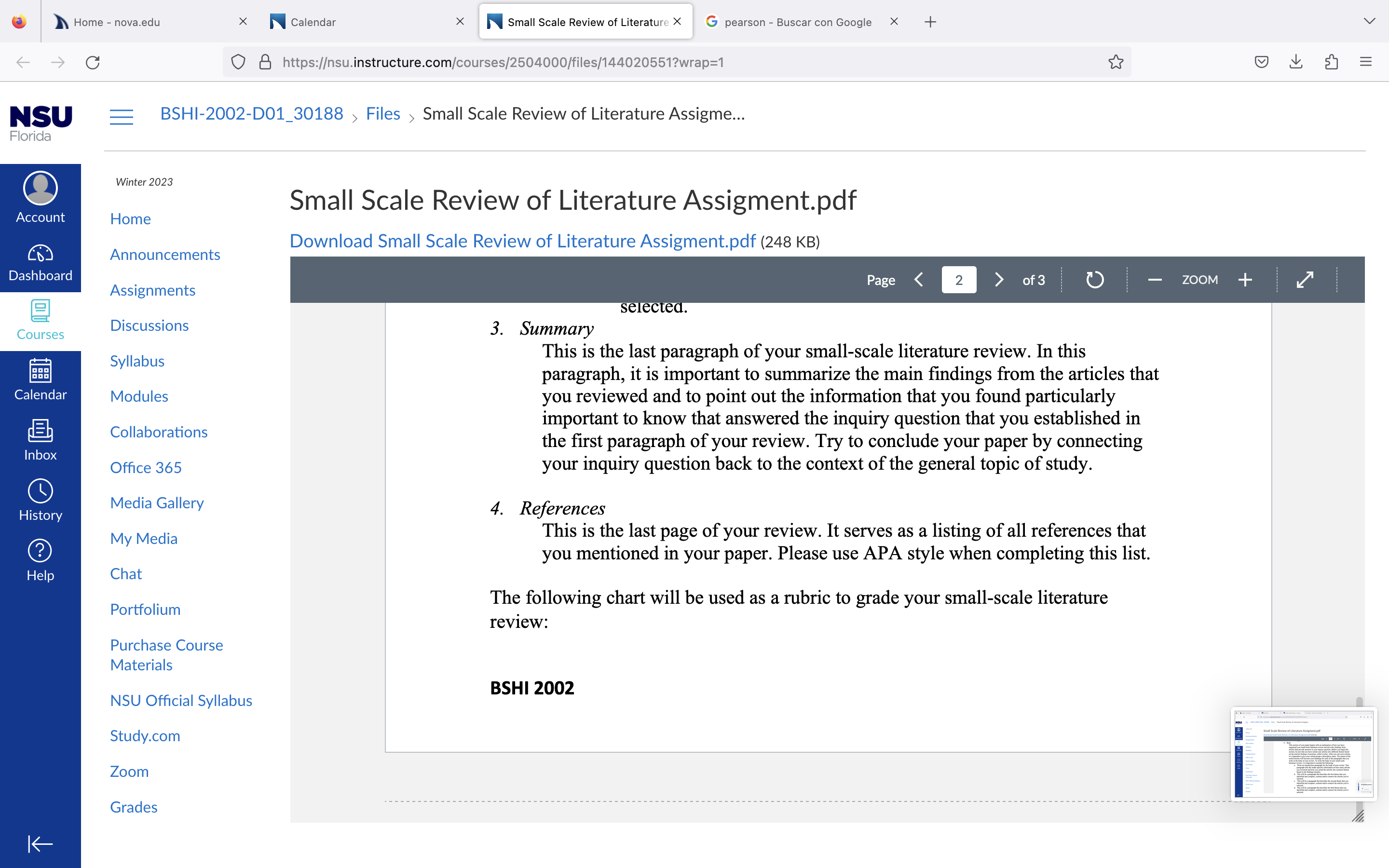Image resolution: width=1389 pixels, height=868 pixels.
Task: Open a new browser tab
Action: [x=930, y=22]
